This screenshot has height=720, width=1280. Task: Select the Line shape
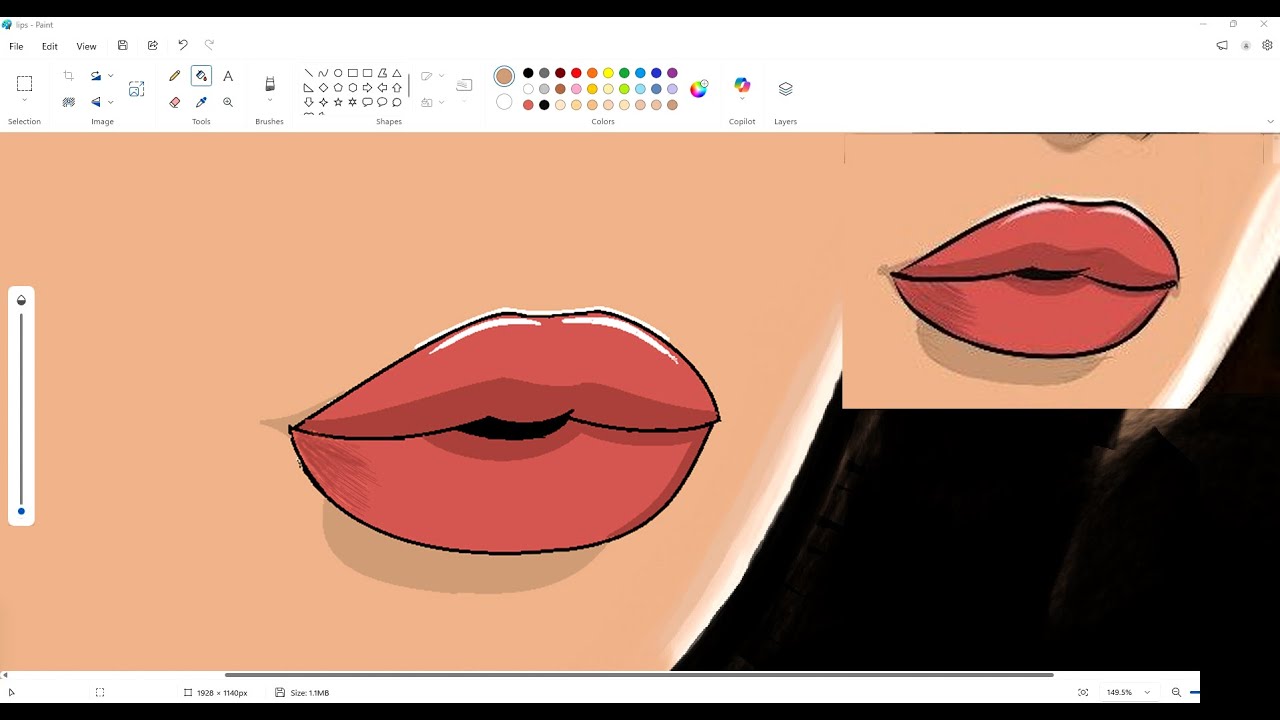click(x=308, y=73)
